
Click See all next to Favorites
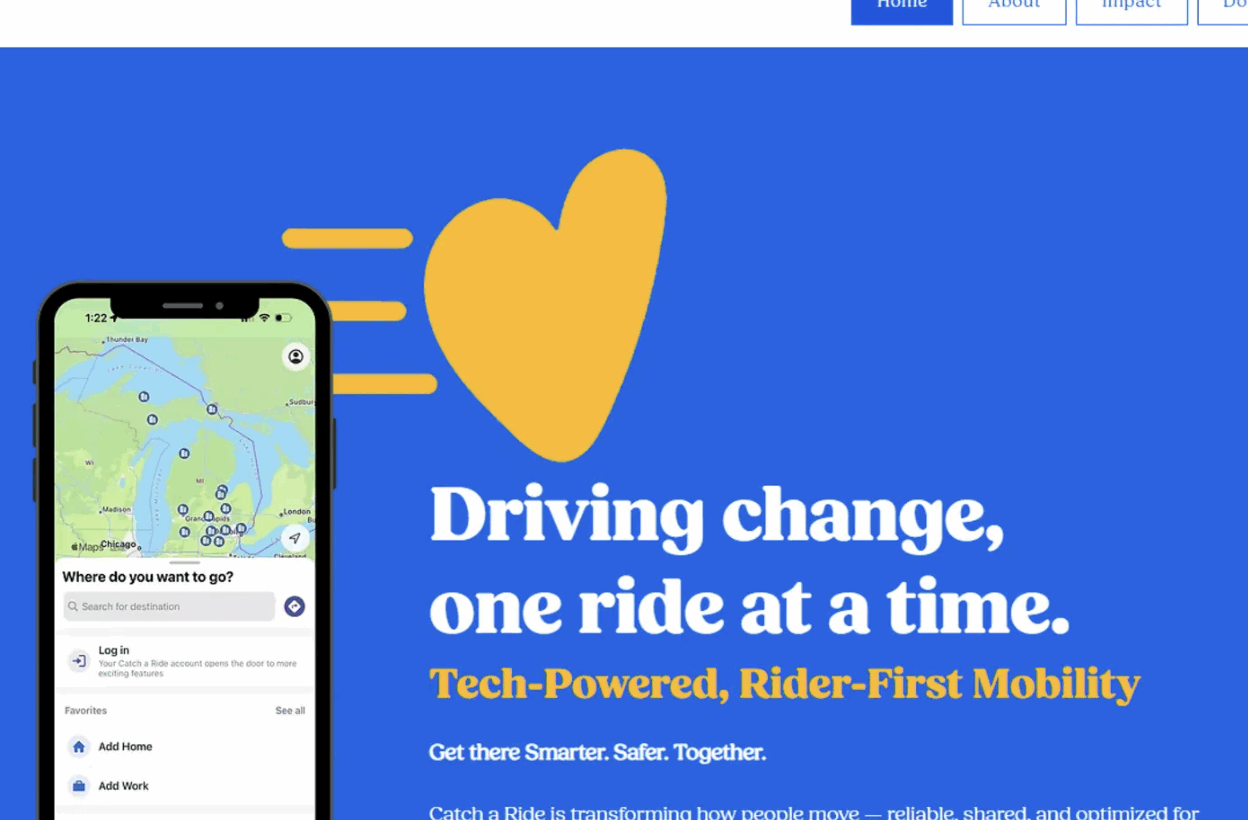point(290,711)
